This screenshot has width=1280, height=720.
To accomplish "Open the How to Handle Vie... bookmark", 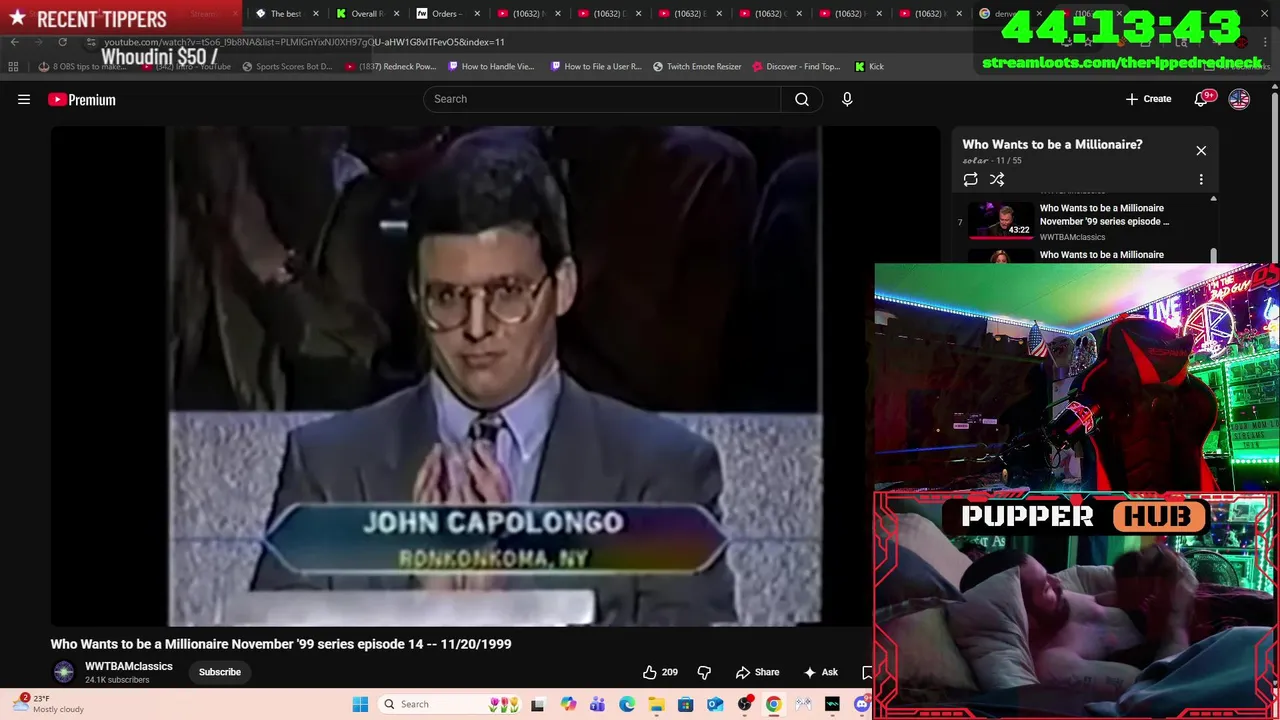I will tap(491, 66).
